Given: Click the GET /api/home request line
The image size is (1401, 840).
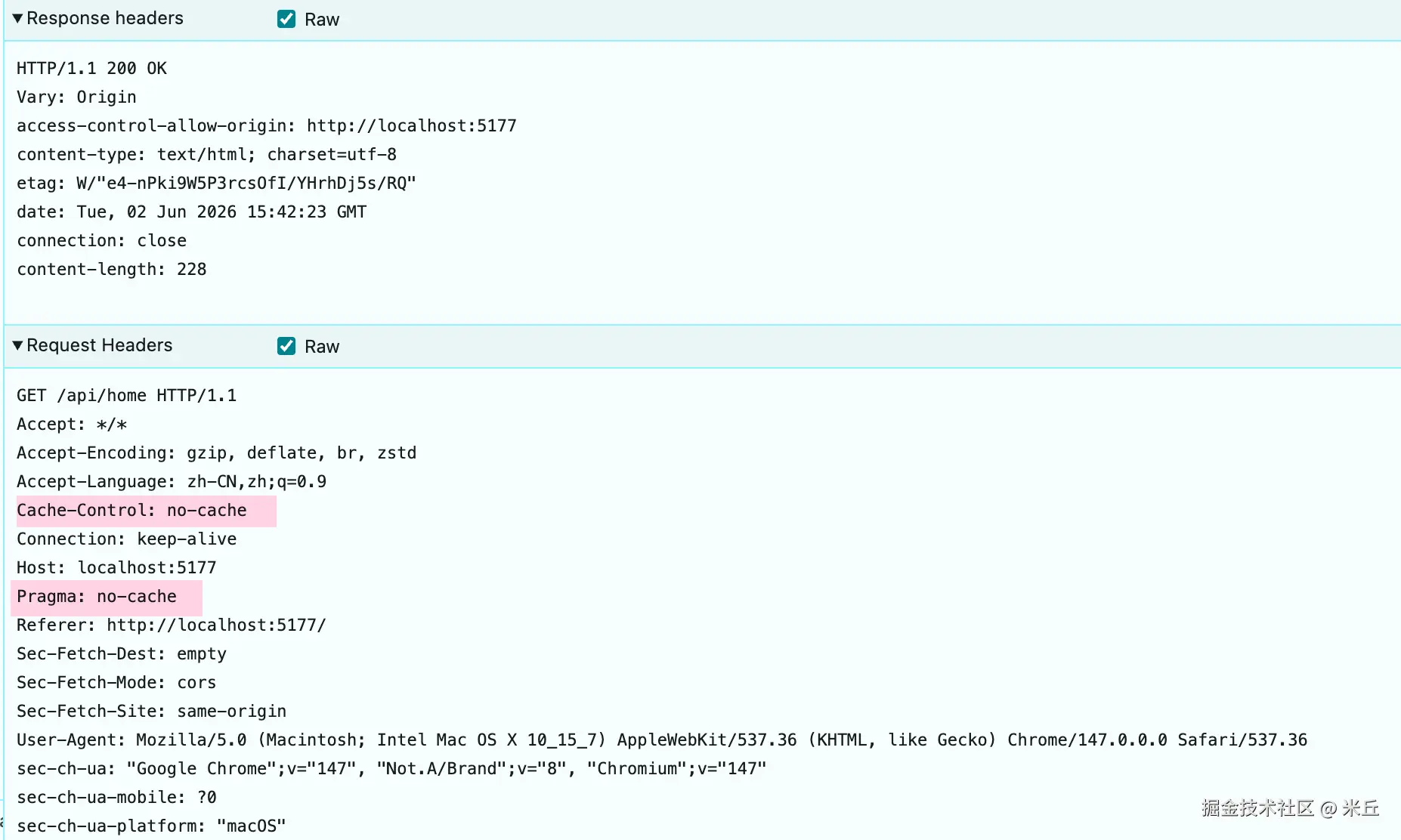Looking at the screenshot, I should coord(126,396).
